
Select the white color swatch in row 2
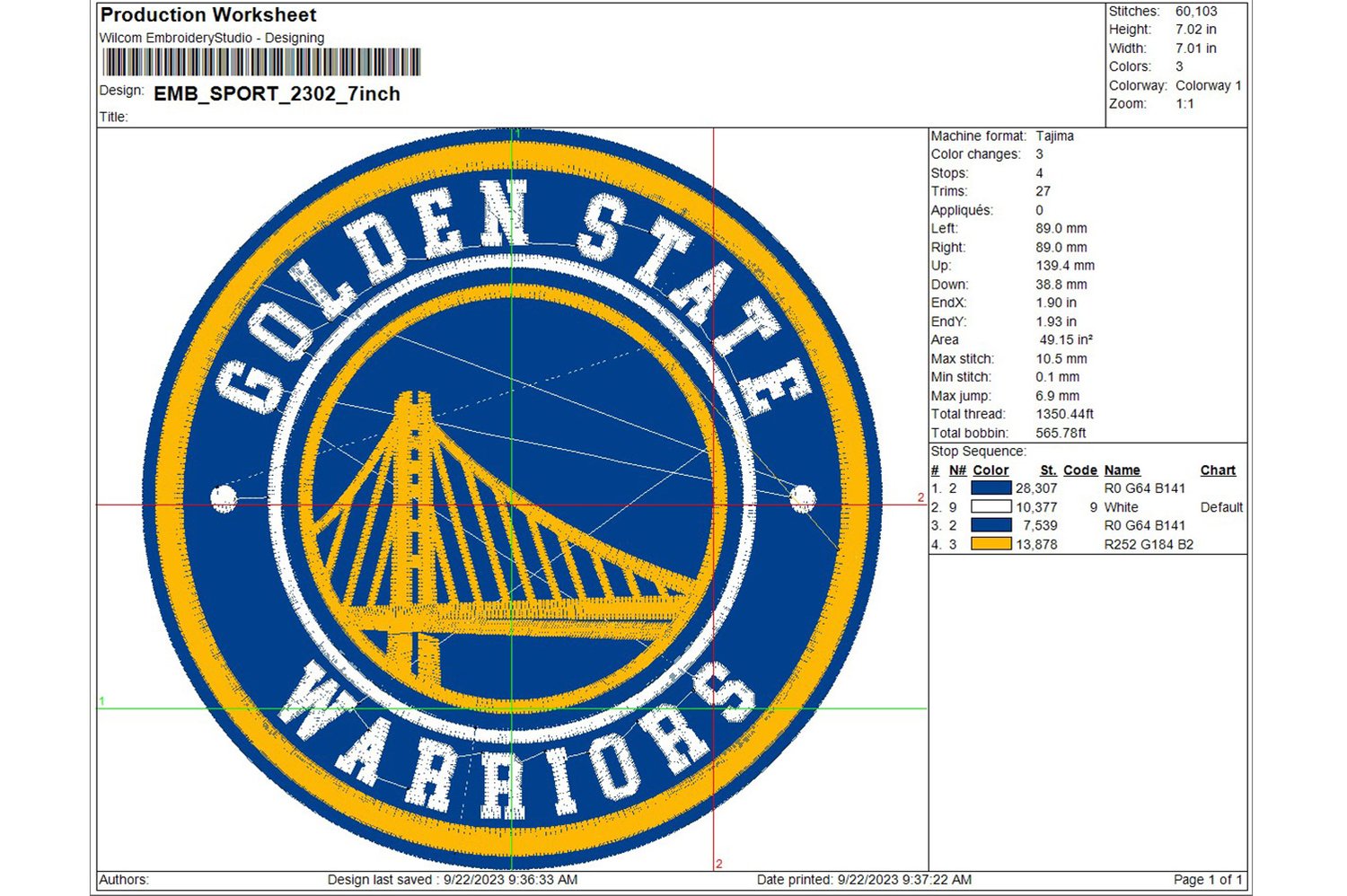[x=991, y=507]
